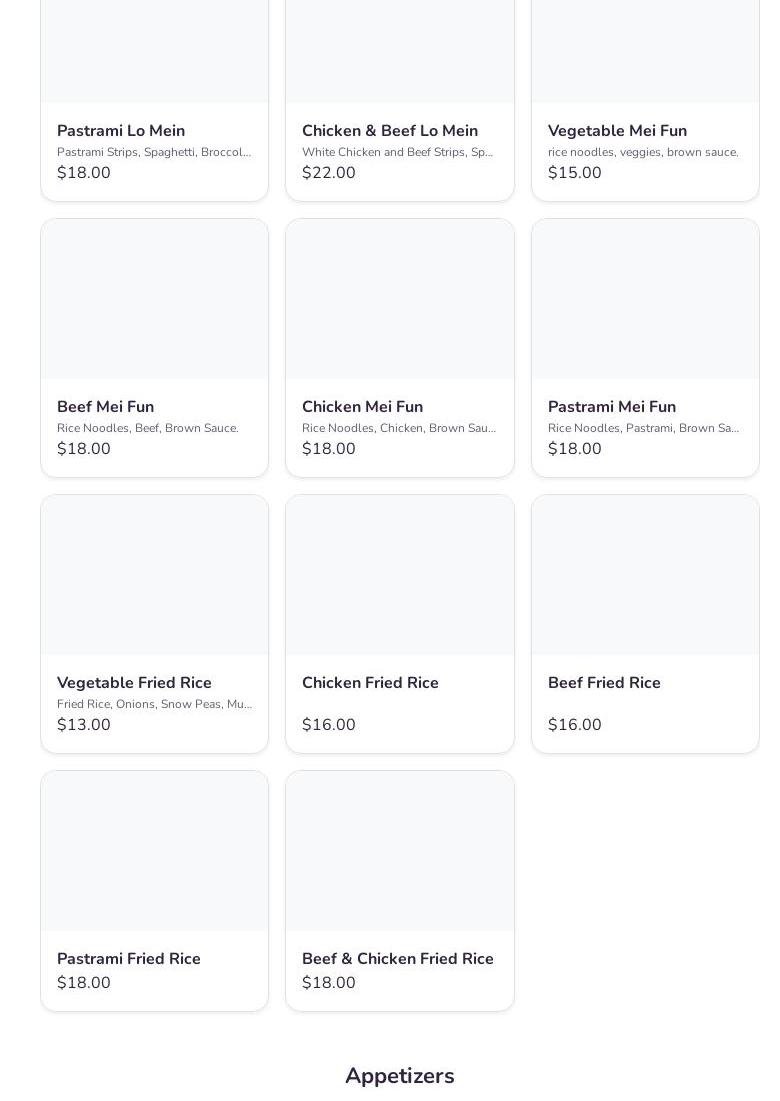
Task: Click the Vegetable Mei Fun title
Action: [617, 131]
